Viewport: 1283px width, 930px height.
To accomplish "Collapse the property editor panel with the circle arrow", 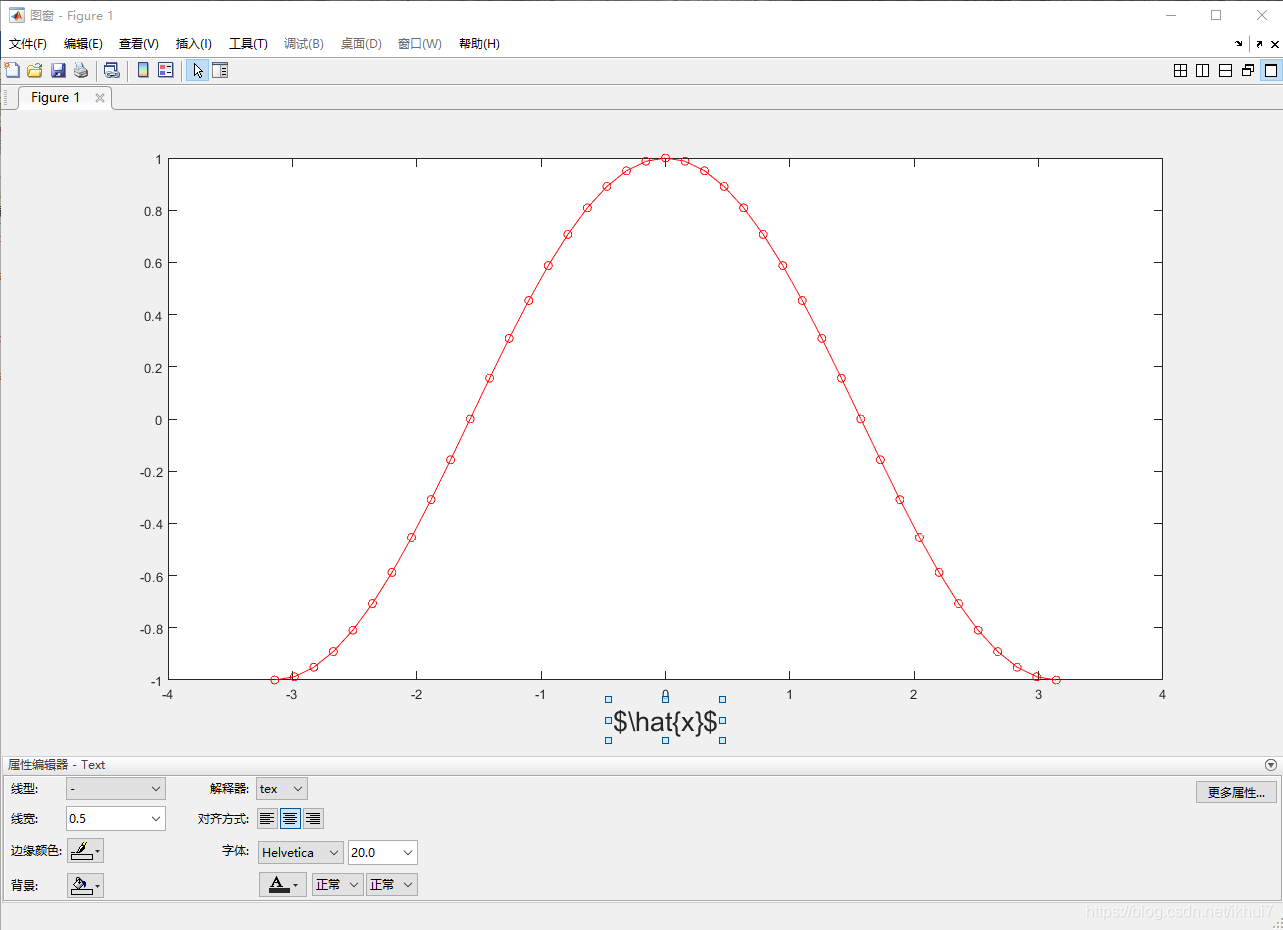I will pos(1271,765).
